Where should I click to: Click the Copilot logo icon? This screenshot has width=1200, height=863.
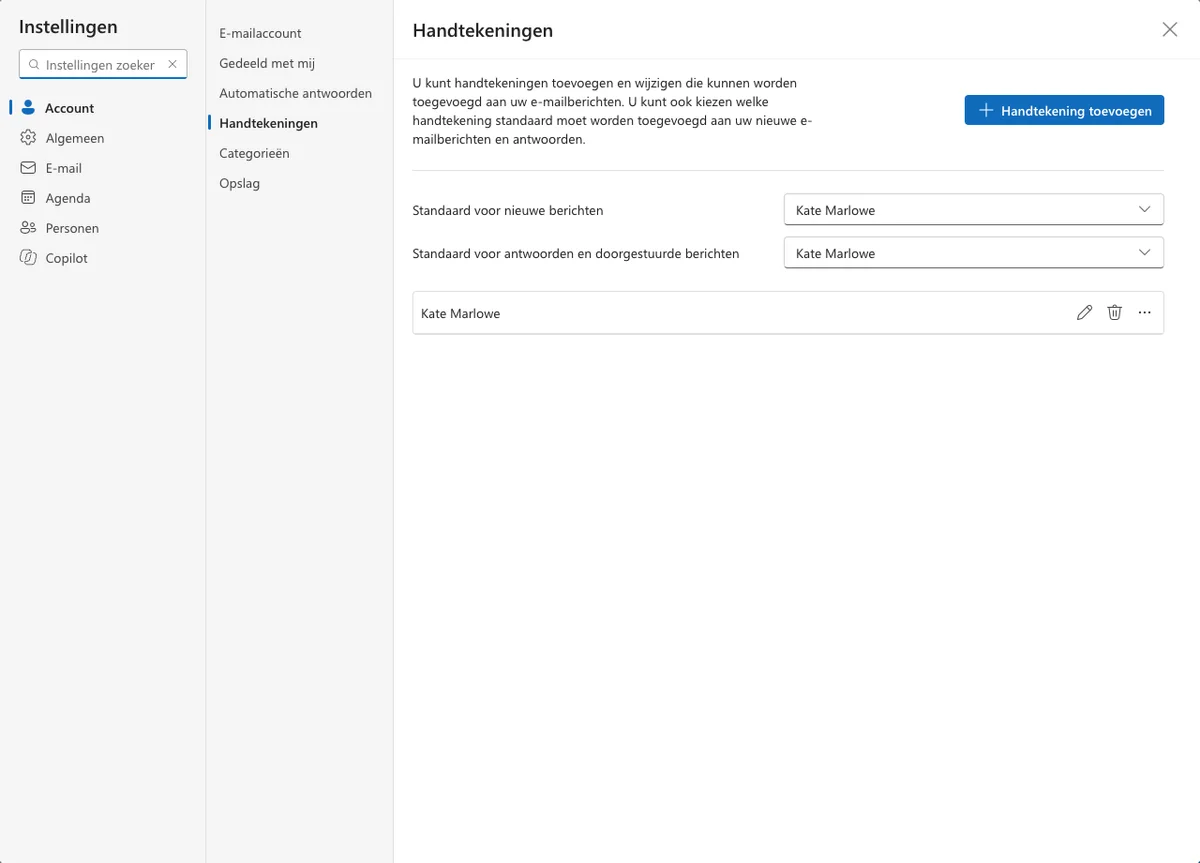point(28,258)
